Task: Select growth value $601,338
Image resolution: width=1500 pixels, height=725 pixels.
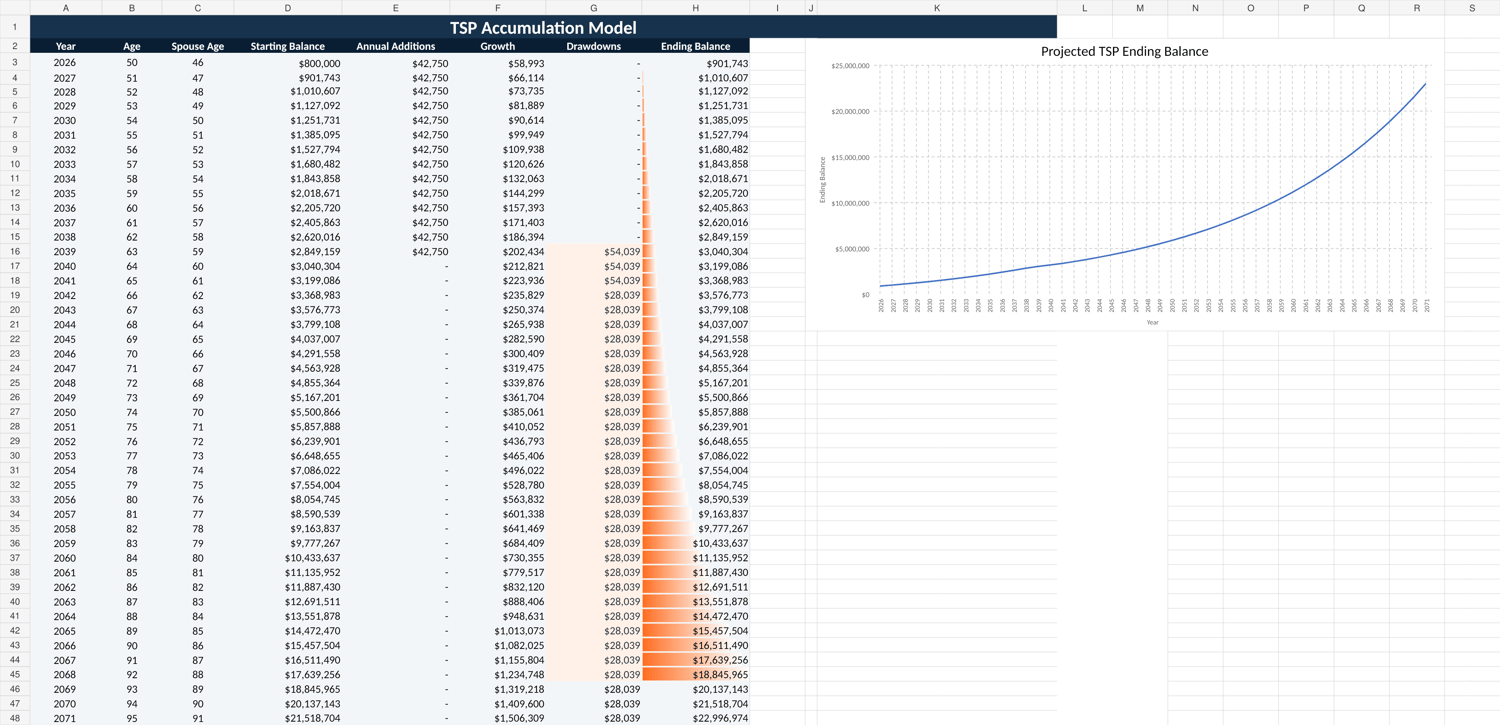Action: click(498, 514)
